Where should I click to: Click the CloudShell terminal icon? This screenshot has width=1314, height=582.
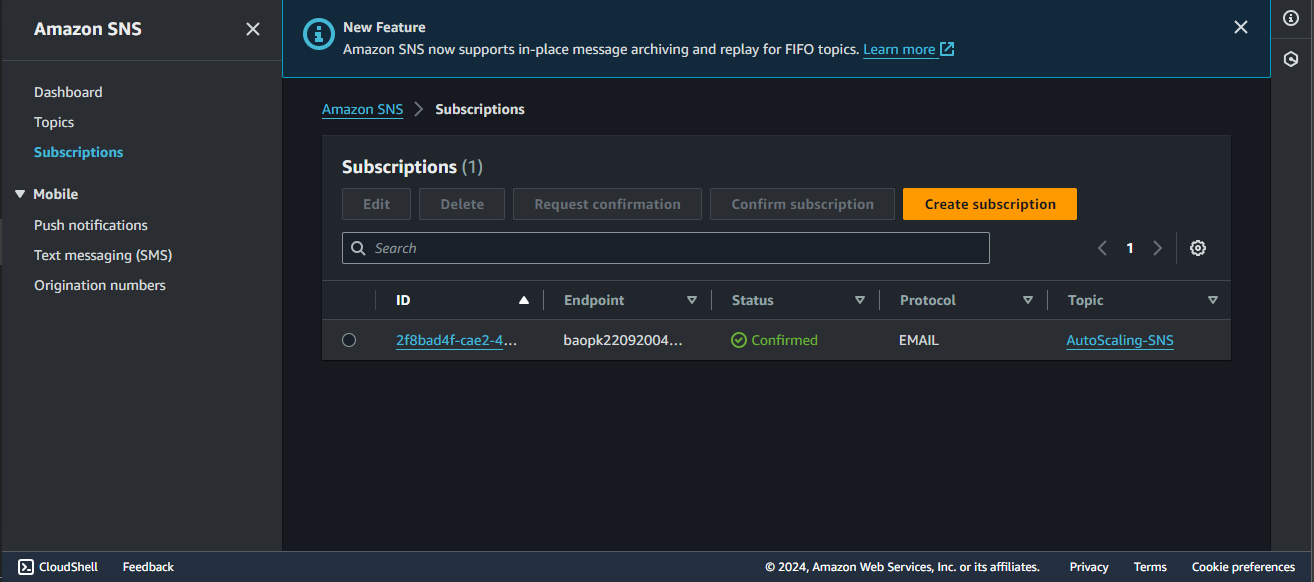tap(26, 567)
